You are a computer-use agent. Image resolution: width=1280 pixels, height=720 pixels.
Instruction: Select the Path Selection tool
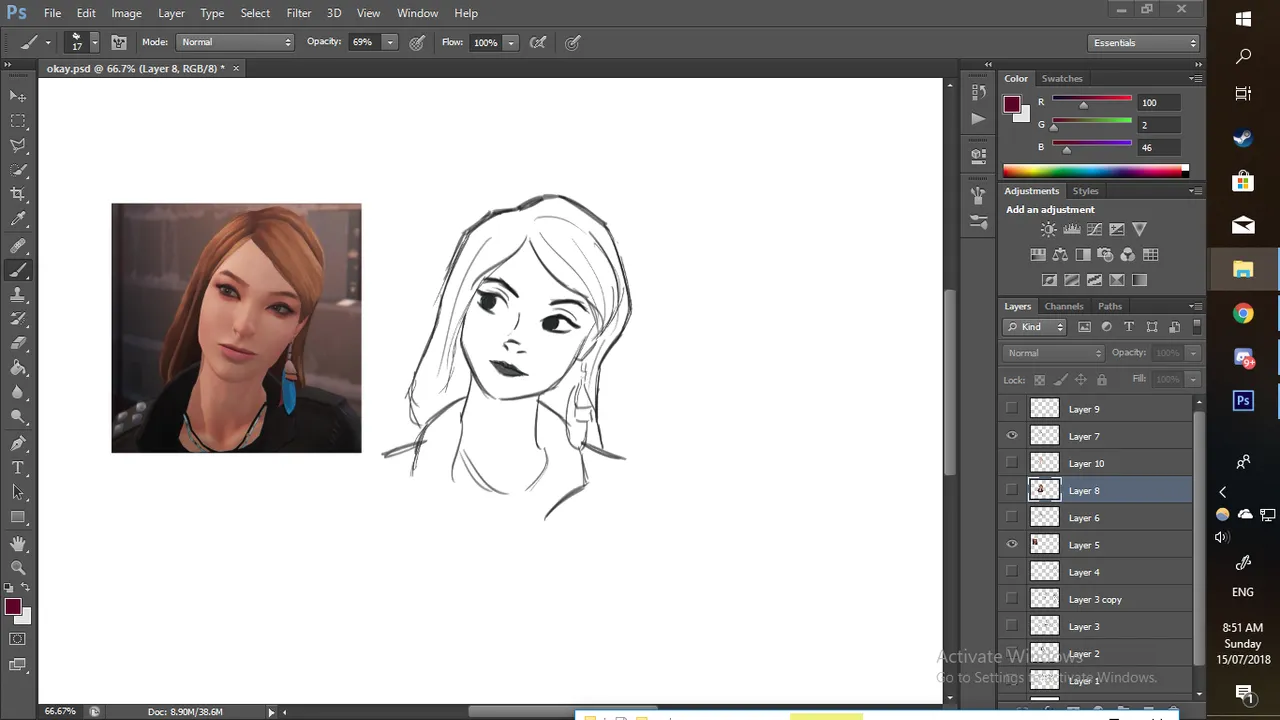click(x=18, y=493)
